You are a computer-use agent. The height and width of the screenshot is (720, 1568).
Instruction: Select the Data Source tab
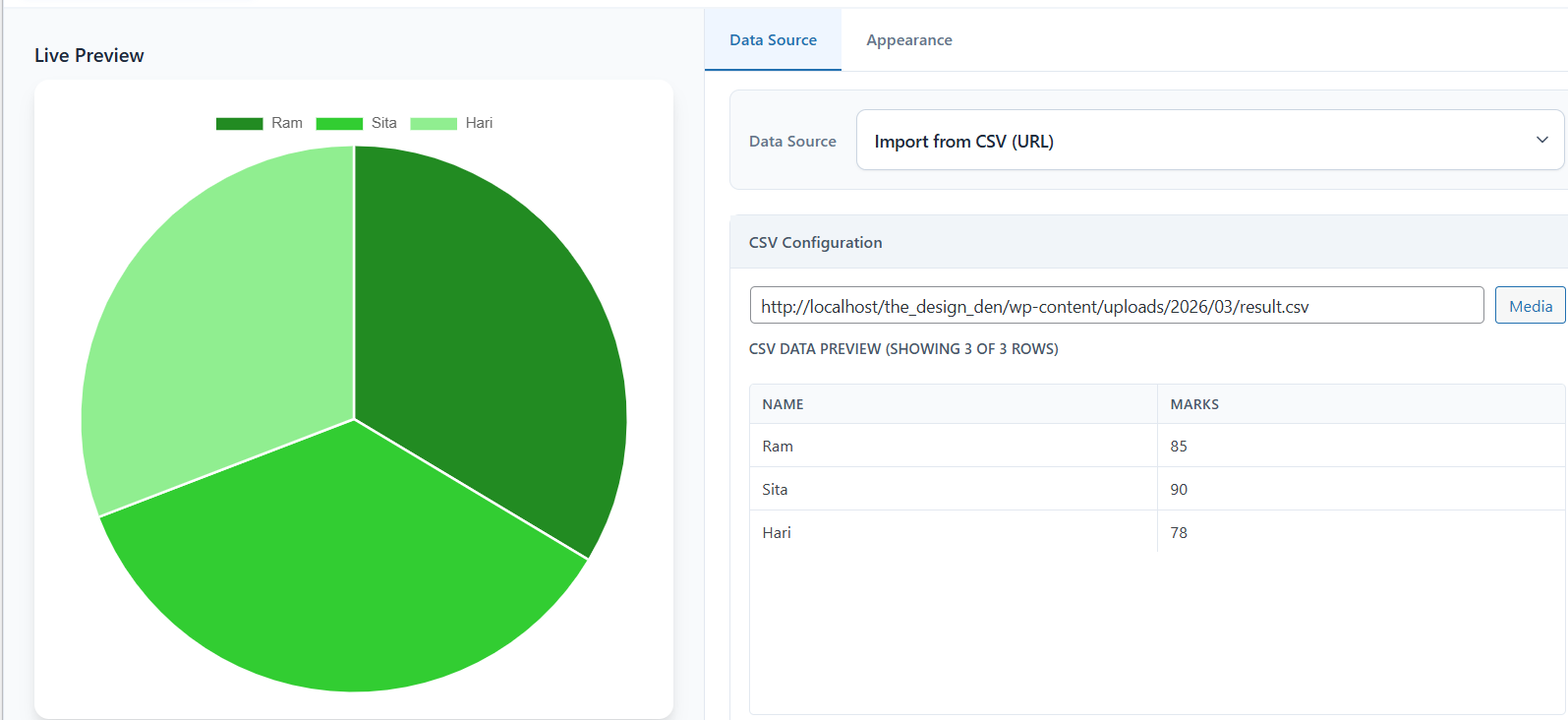coord(773,40)
